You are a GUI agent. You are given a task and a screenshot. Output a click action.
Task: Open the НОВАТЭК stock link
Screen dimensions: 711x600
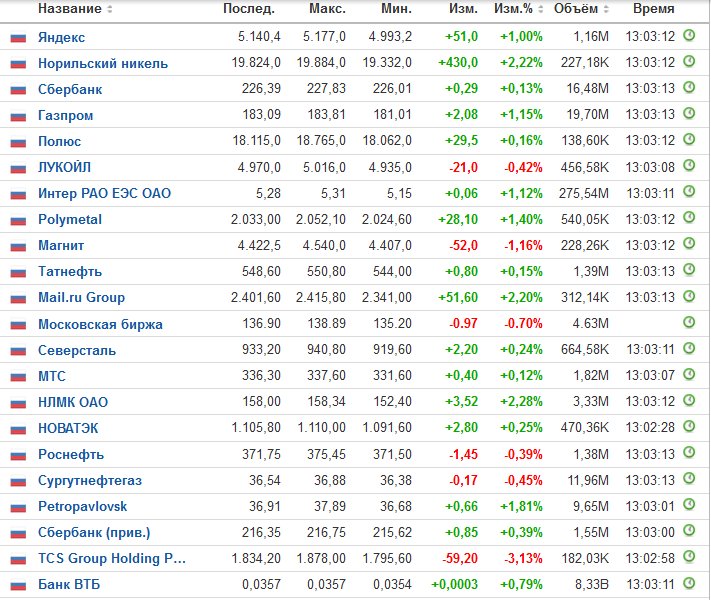coord(68,428)
